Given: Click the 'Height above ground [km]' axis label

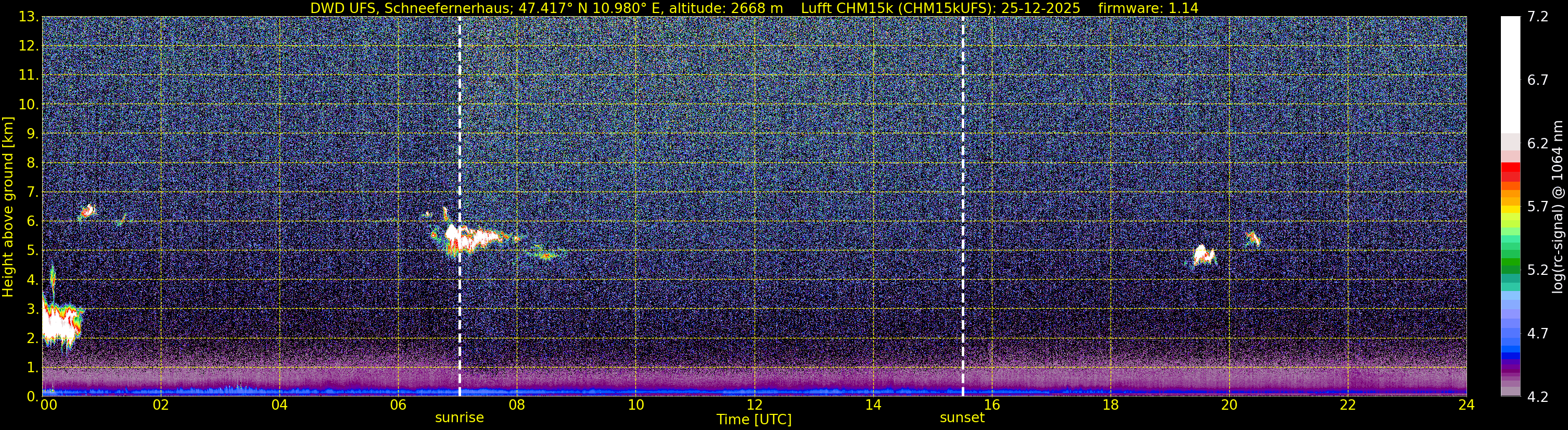Looking at the screenshot, I should [8, 207].
